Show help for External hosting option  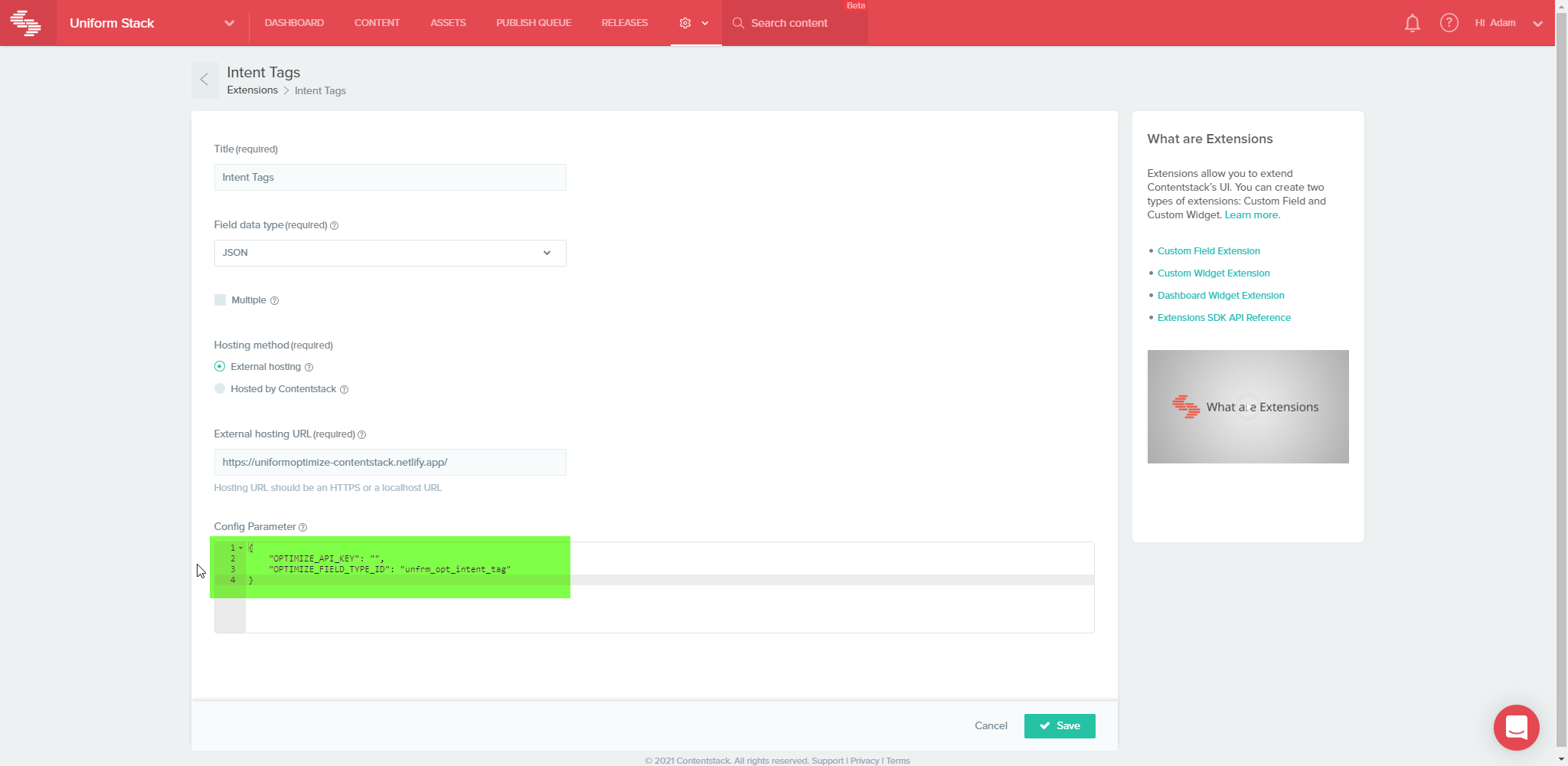point(309,367)
